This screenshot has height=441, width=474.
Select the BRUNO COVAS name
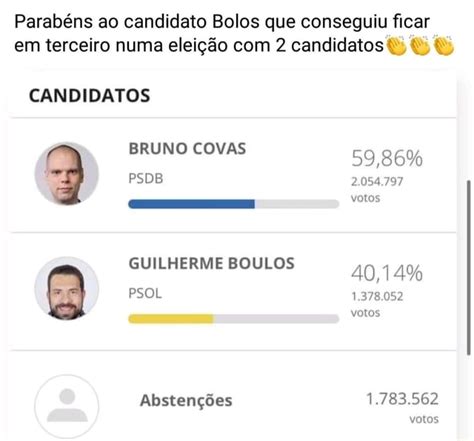187,149
